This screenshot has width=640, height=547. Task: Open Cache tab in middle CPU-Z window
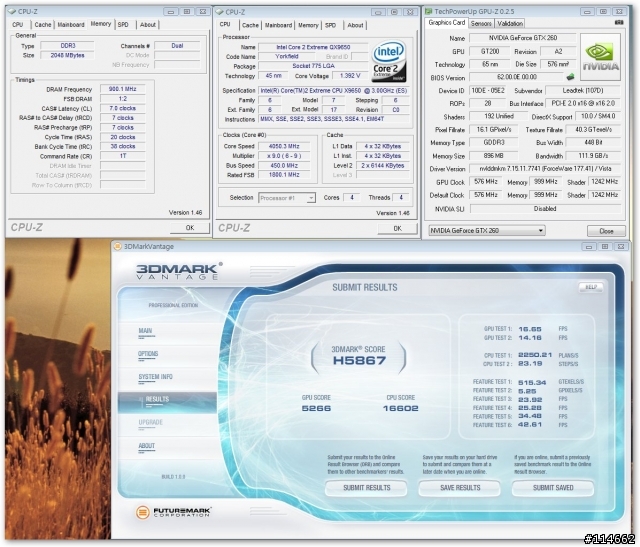(250, 25)
